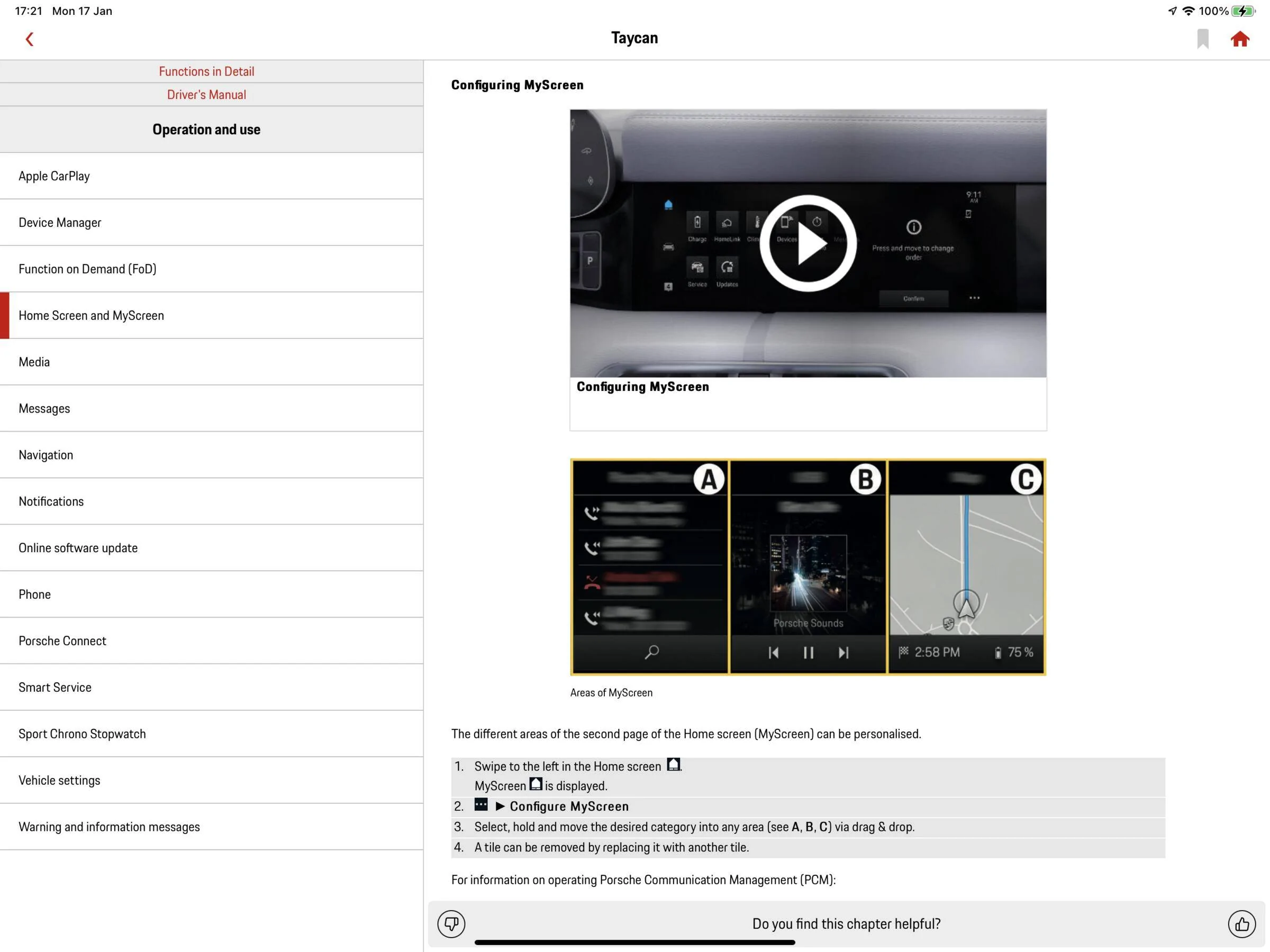
Task: Click Do you find this chapter helpful
Action: (x=846, y=924)
